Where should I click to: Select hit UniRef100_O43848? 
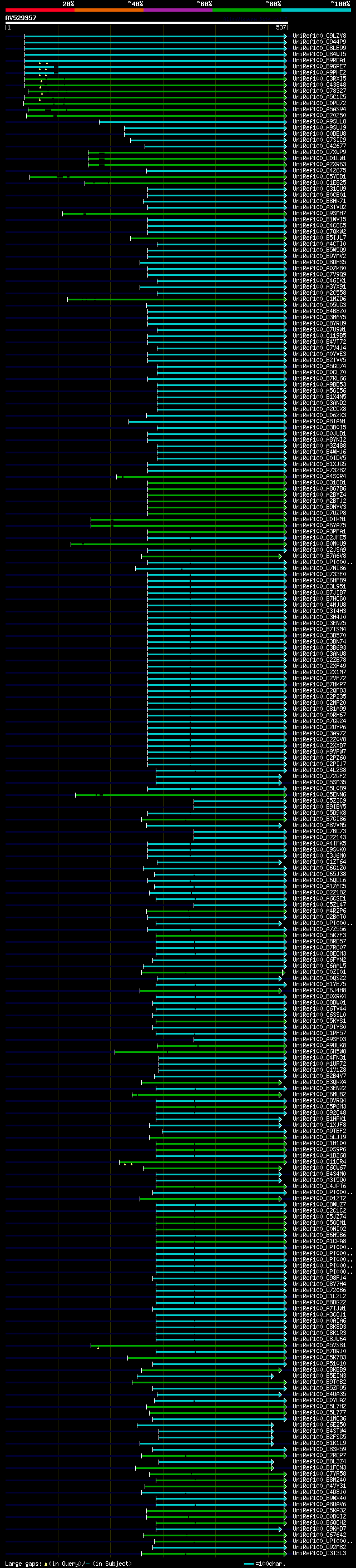click(x=319, y=85)
